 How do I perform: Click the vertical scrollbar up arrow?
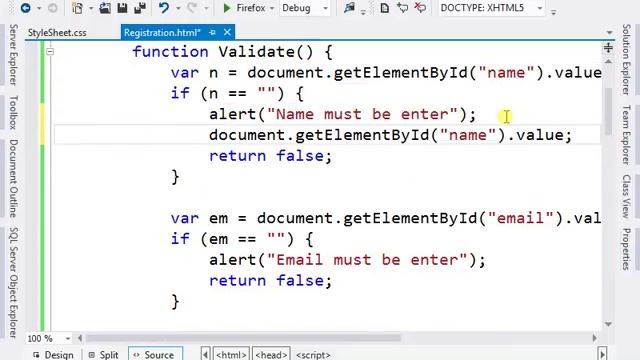(608, 62)
